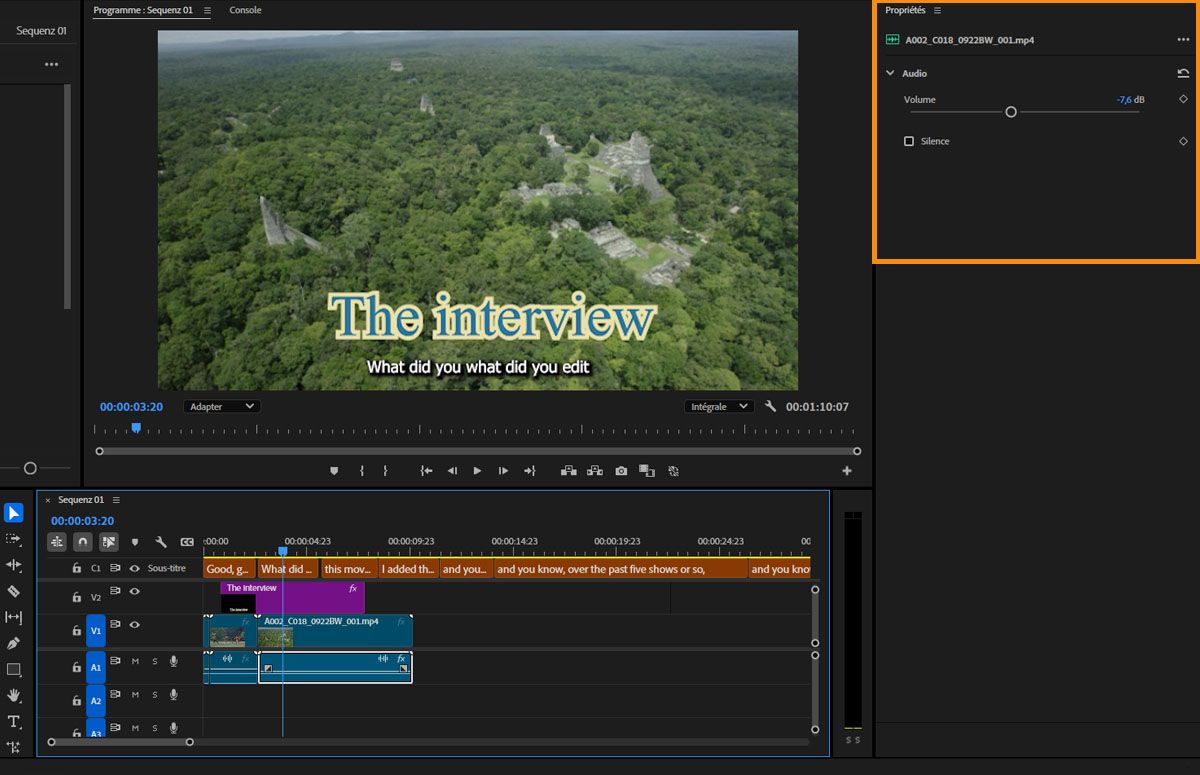The height and width of the screenshot is (775, 1200).
Task: Select the Hand tool
Action: 14,695
